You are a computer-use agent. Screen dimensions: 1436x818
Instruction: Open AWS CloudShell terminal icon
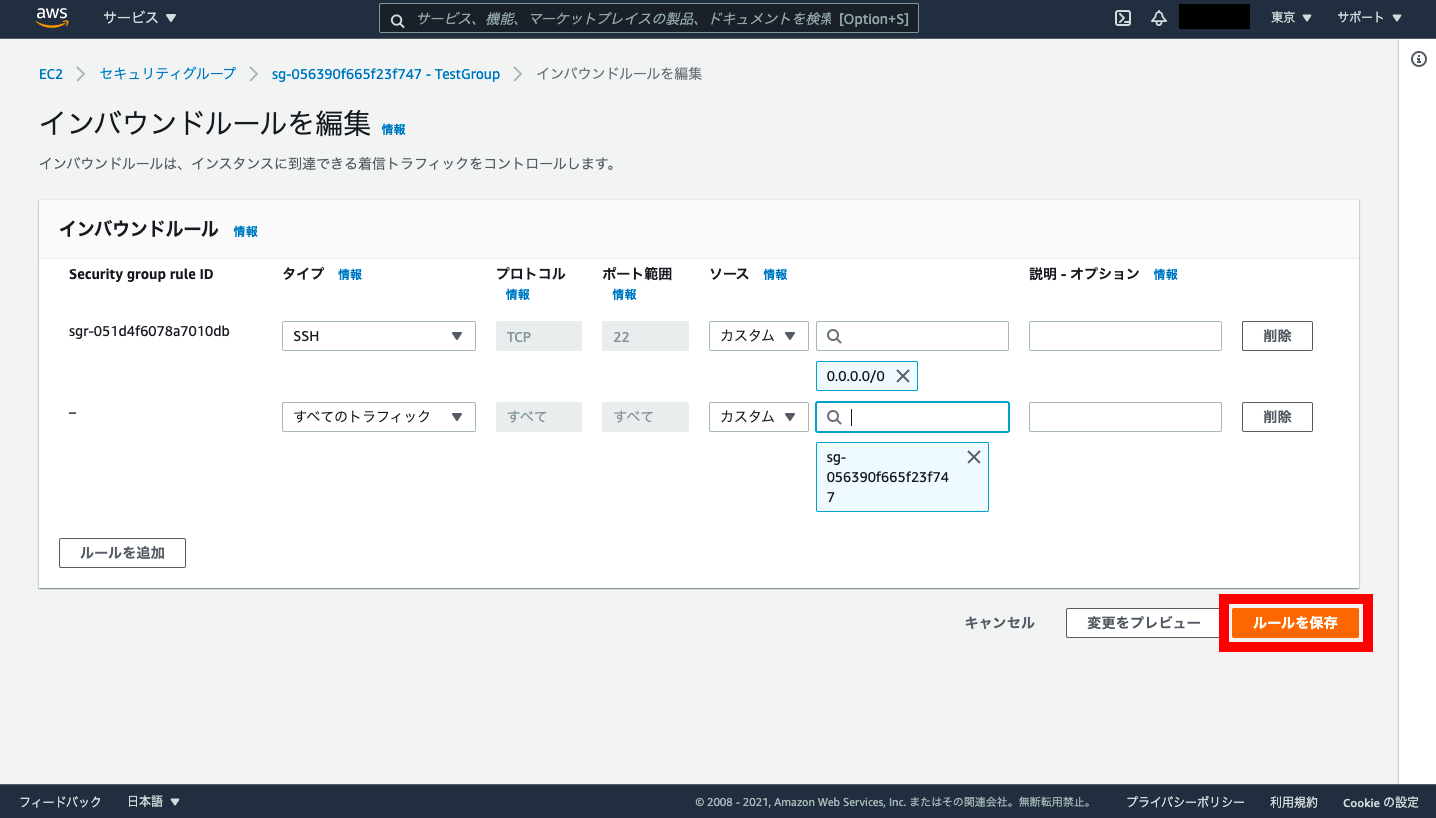coord(1123,18)
